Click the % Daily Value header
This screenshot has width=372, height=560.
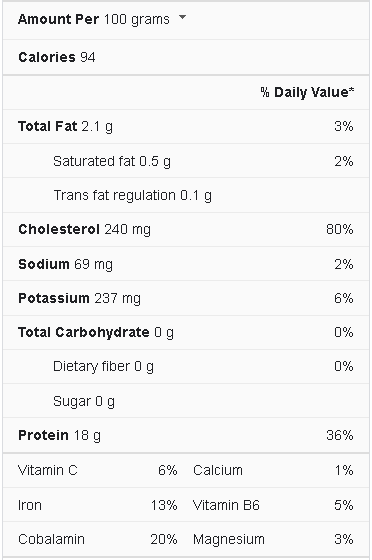pos(307,92)
